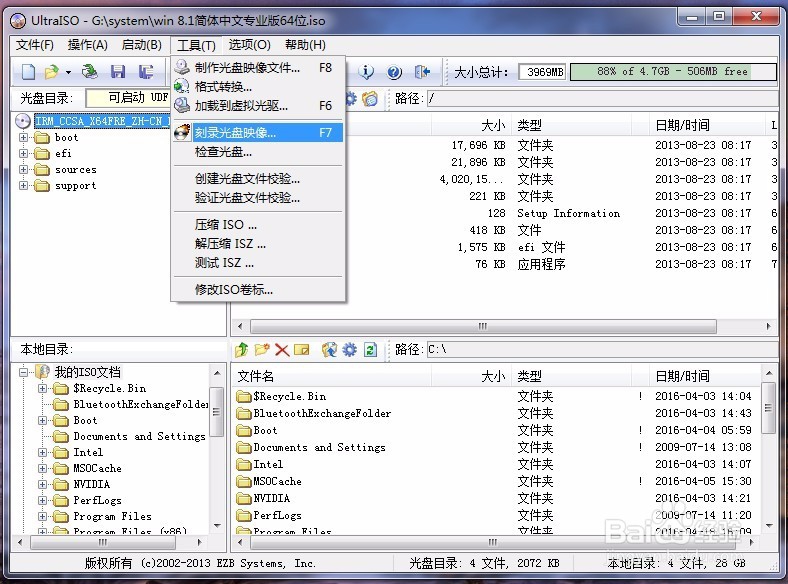
Task: Click the 可启动 UDF disc type field
Action: tap(128, 98)
